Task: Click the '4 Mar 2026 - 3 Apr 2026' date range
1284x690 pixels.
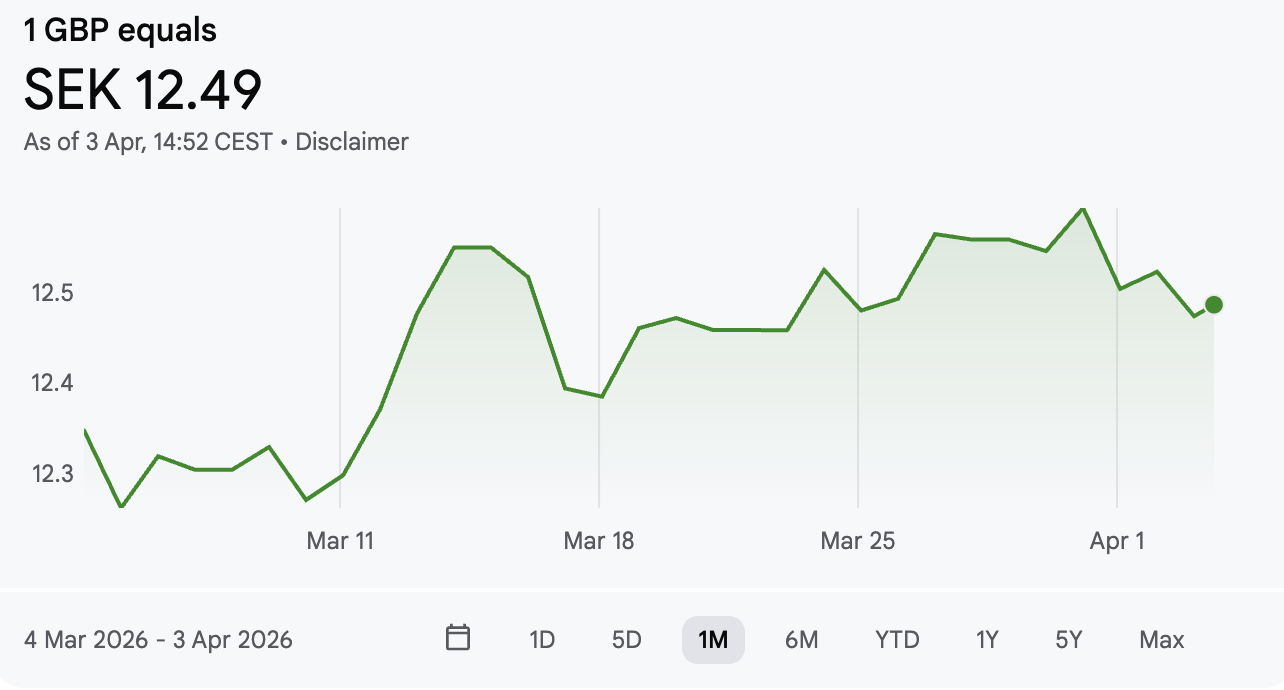Action: (x=158, y=640)
